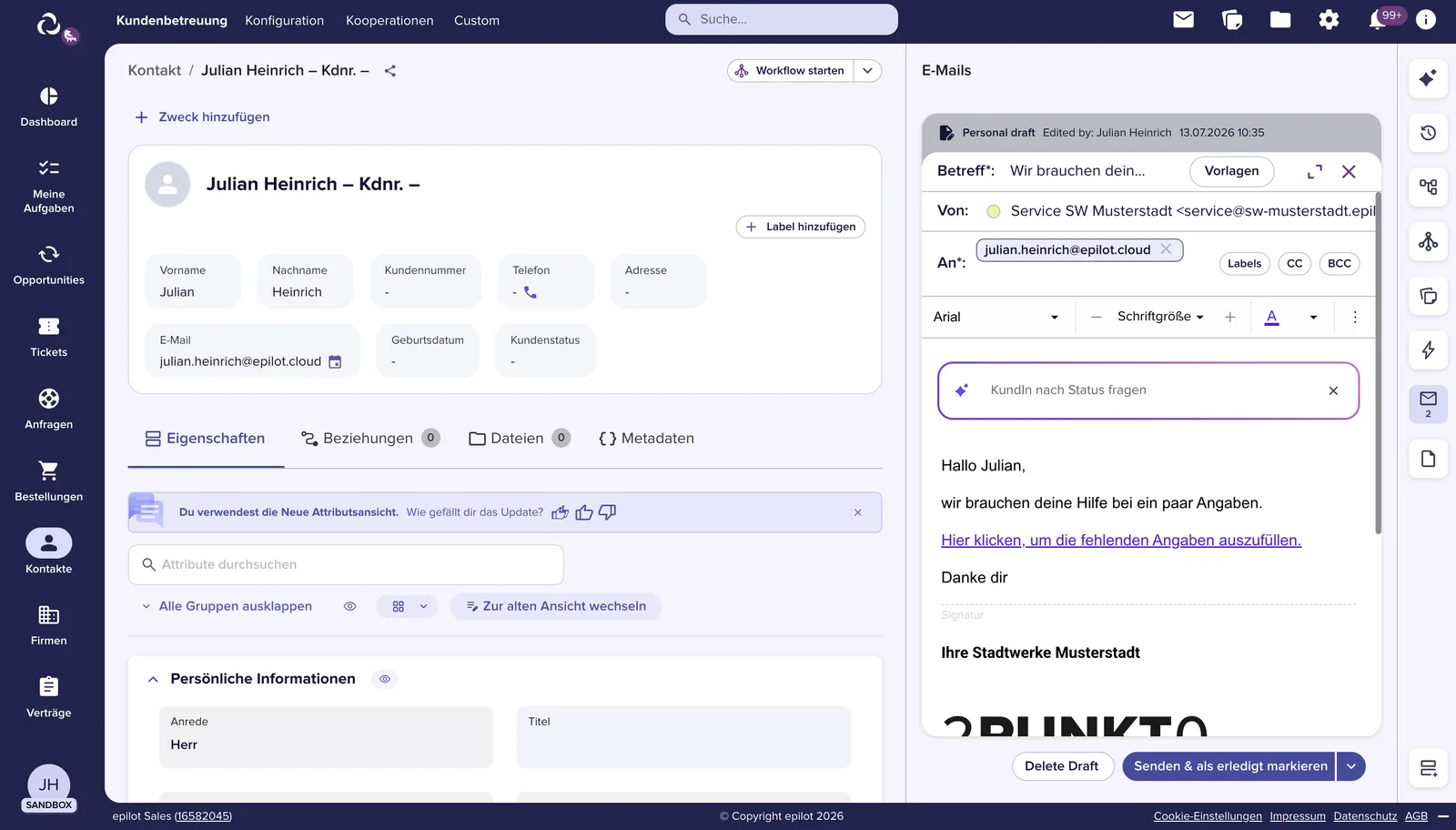Open the settings gear in top bar

point(1329,19)
